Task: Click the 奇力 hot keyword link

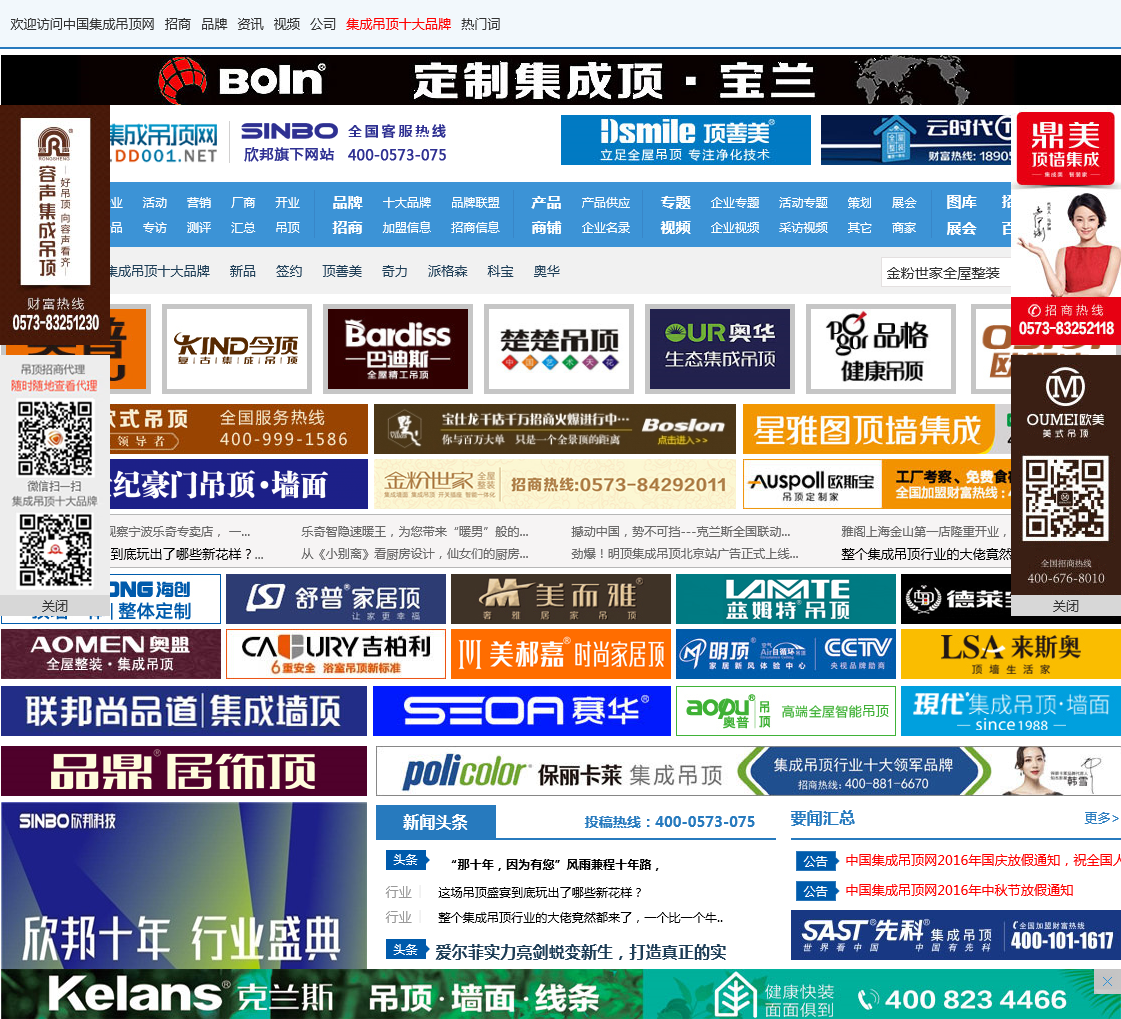Action: point(395,272)
